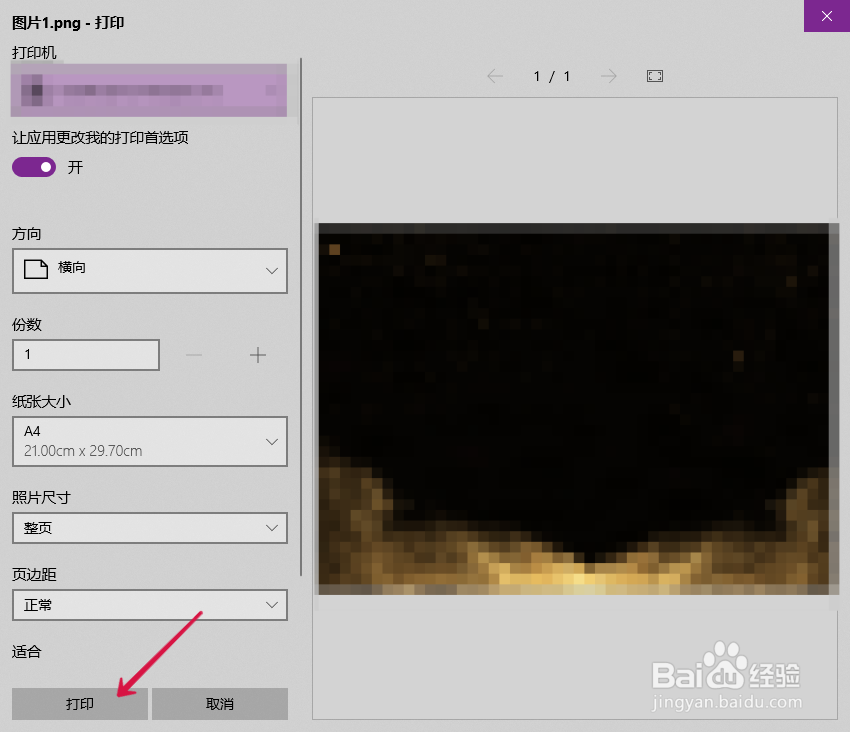Click the 打印 print button
This screenshot has height=732, width=850.
point(80,704)
